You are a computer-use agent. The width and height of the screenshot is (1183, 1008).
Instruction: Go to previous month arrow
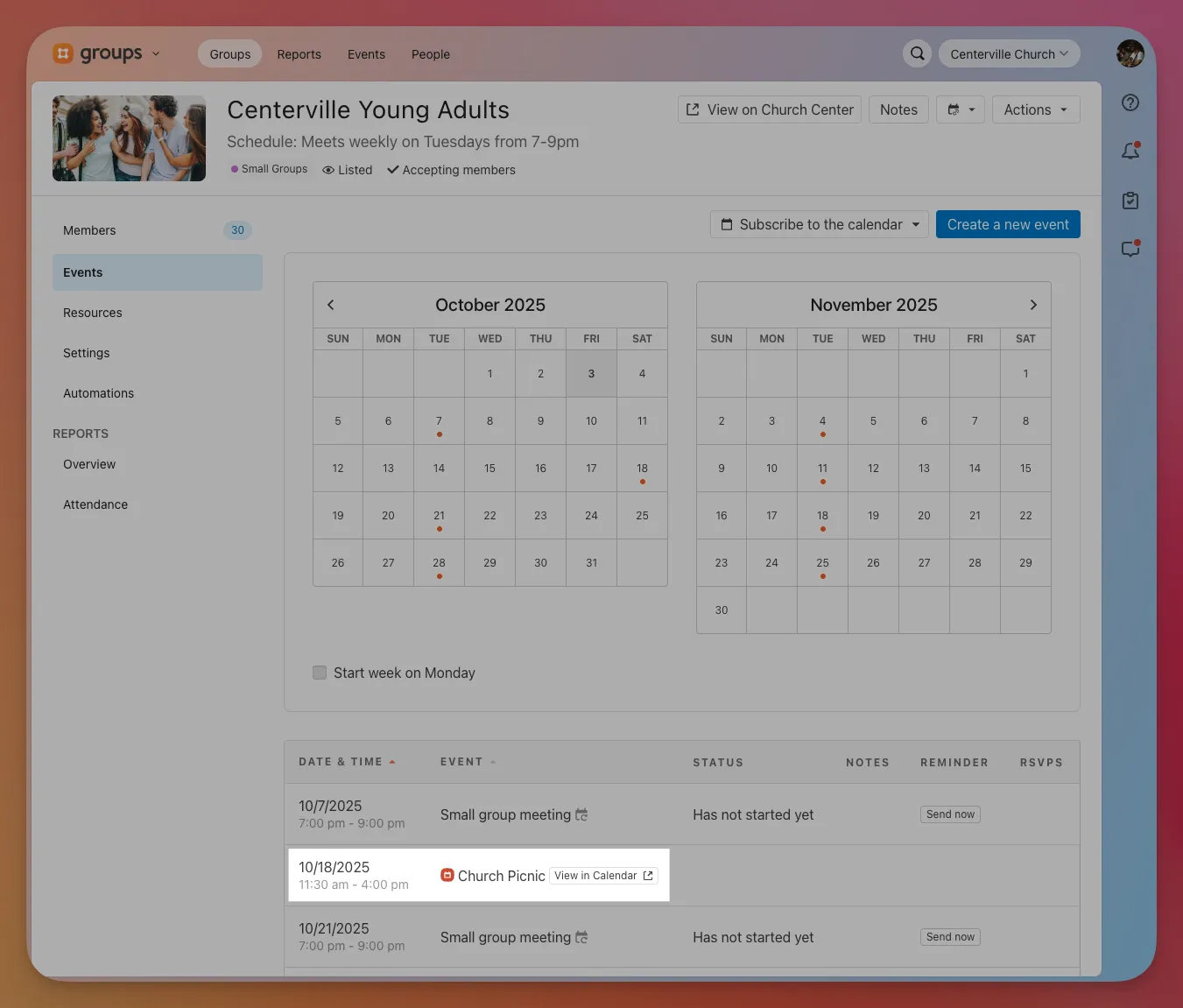[x=331, y=305]
